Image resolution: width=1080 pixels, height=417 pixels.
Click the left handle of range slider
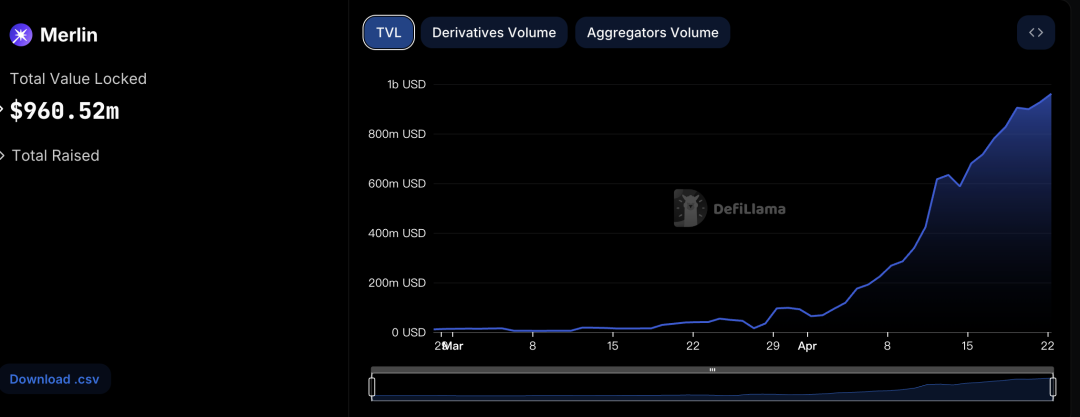tap(372, 387)
